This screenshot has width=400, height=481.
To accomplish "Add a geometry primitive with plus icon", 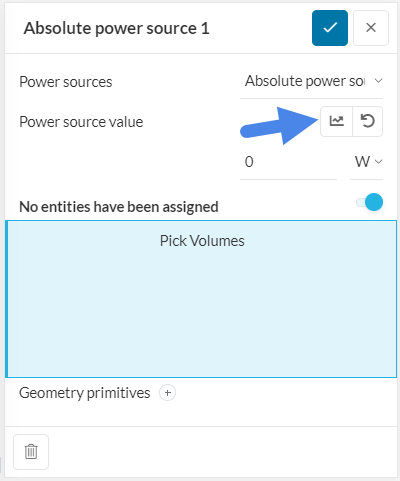I will coord(167,393).
